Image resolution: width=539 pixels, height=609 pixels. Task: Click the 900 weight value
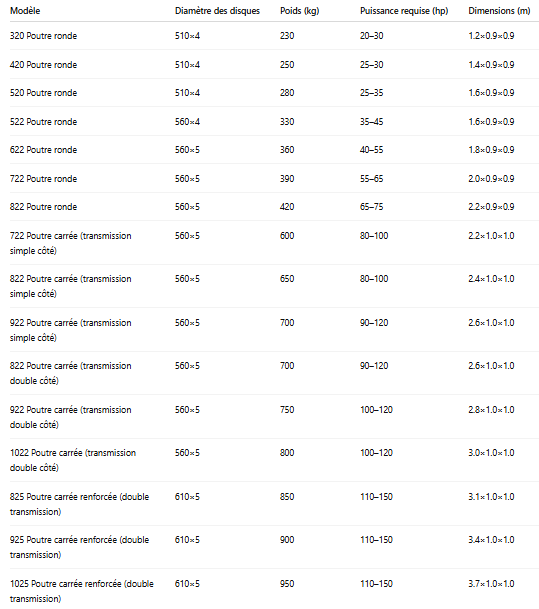pos(287,540)
